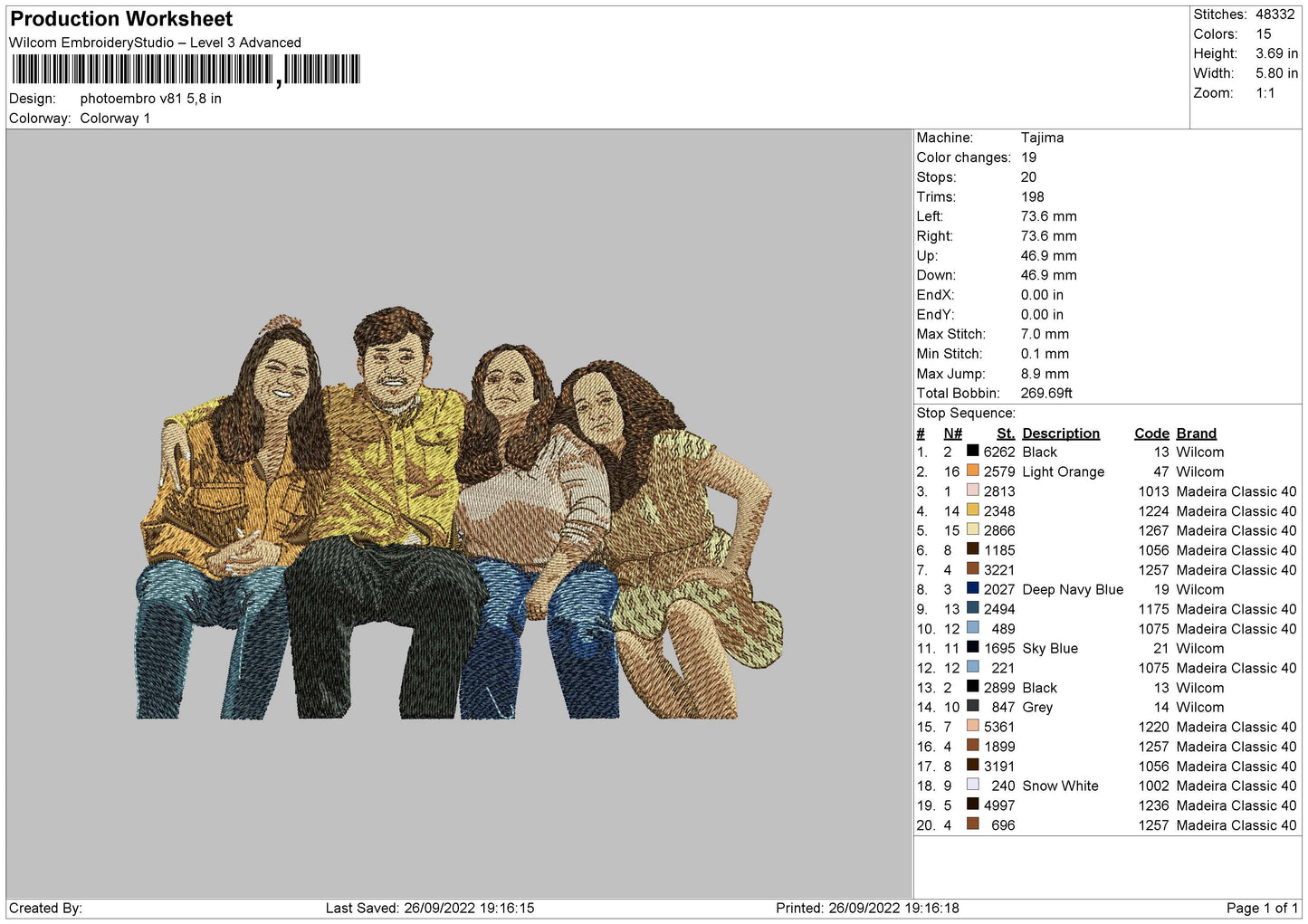The width and height of the screenshot is (1308, 924).
Task: Click the Width value 5.80 in
Action: (1276, 73)
